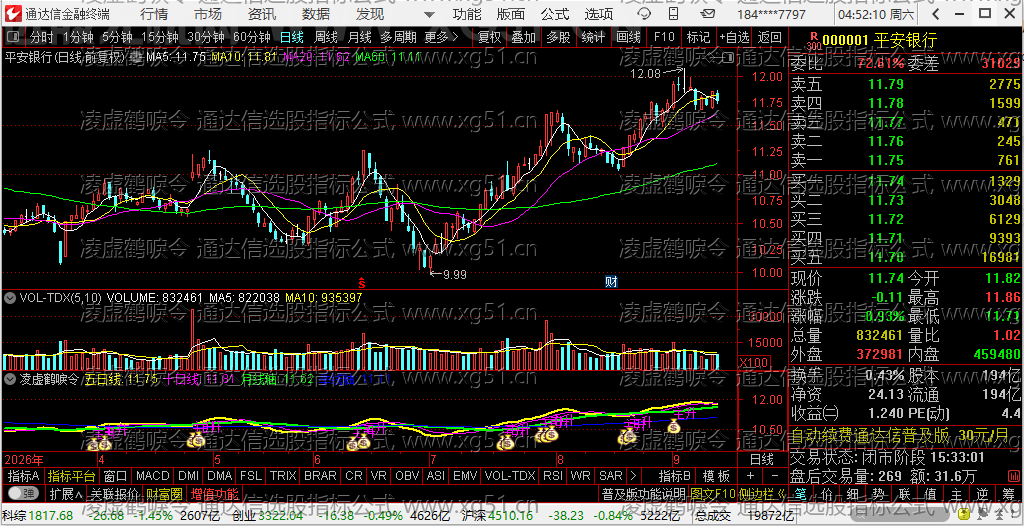Open the 数据 menu
1024x526 pixels.
coord(316,14)
